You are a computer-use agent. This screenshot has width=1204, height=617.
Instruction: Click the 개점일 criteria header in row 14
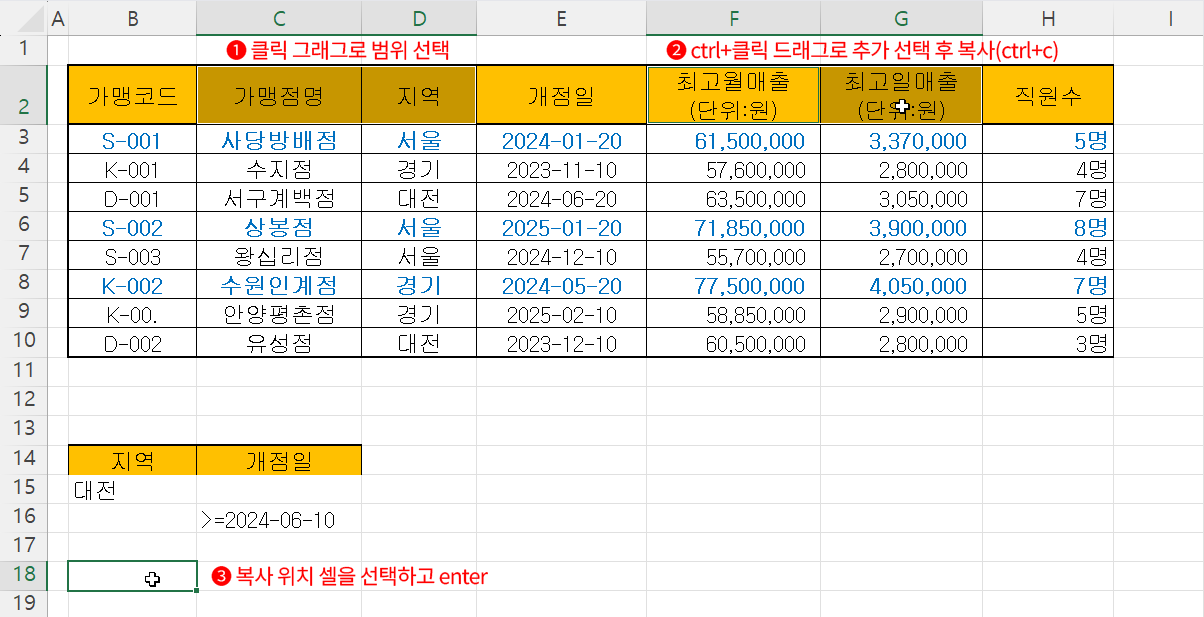[279, 460]
